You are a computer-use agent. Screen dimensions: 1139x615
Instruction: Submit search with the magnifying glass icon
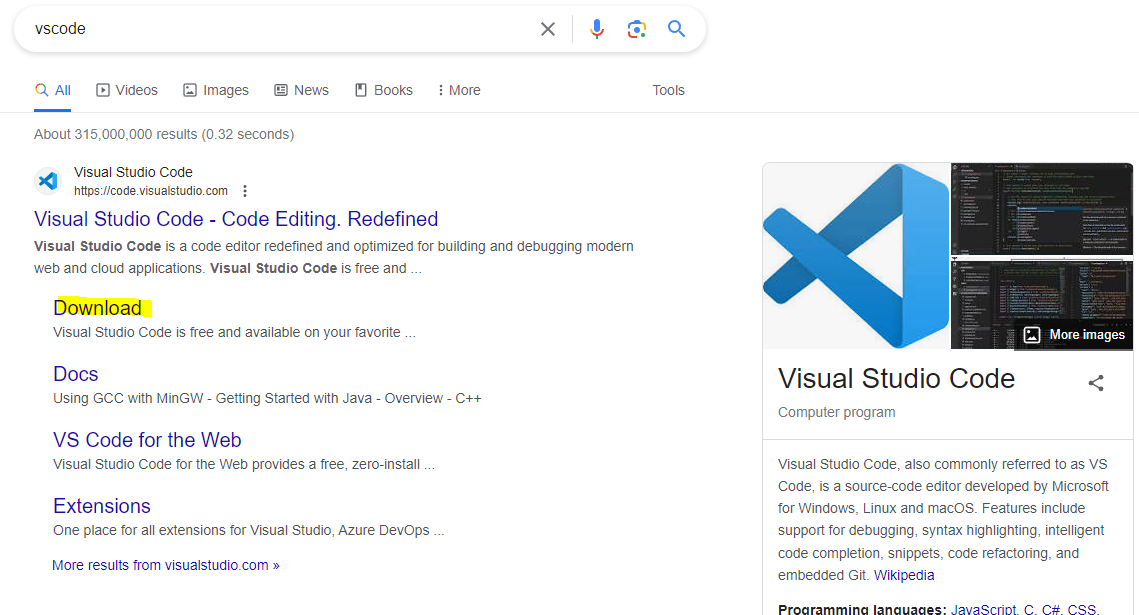(x=676, y=29)
